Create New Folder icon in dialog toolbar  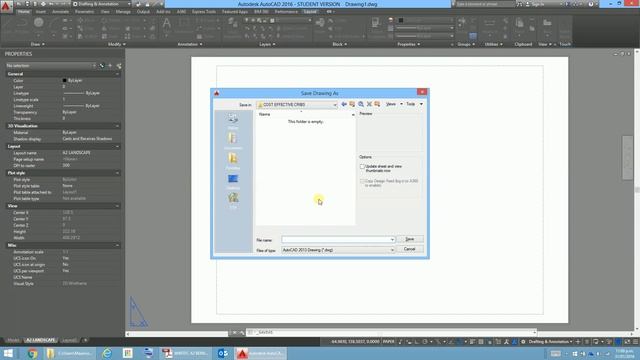[377, 104]
